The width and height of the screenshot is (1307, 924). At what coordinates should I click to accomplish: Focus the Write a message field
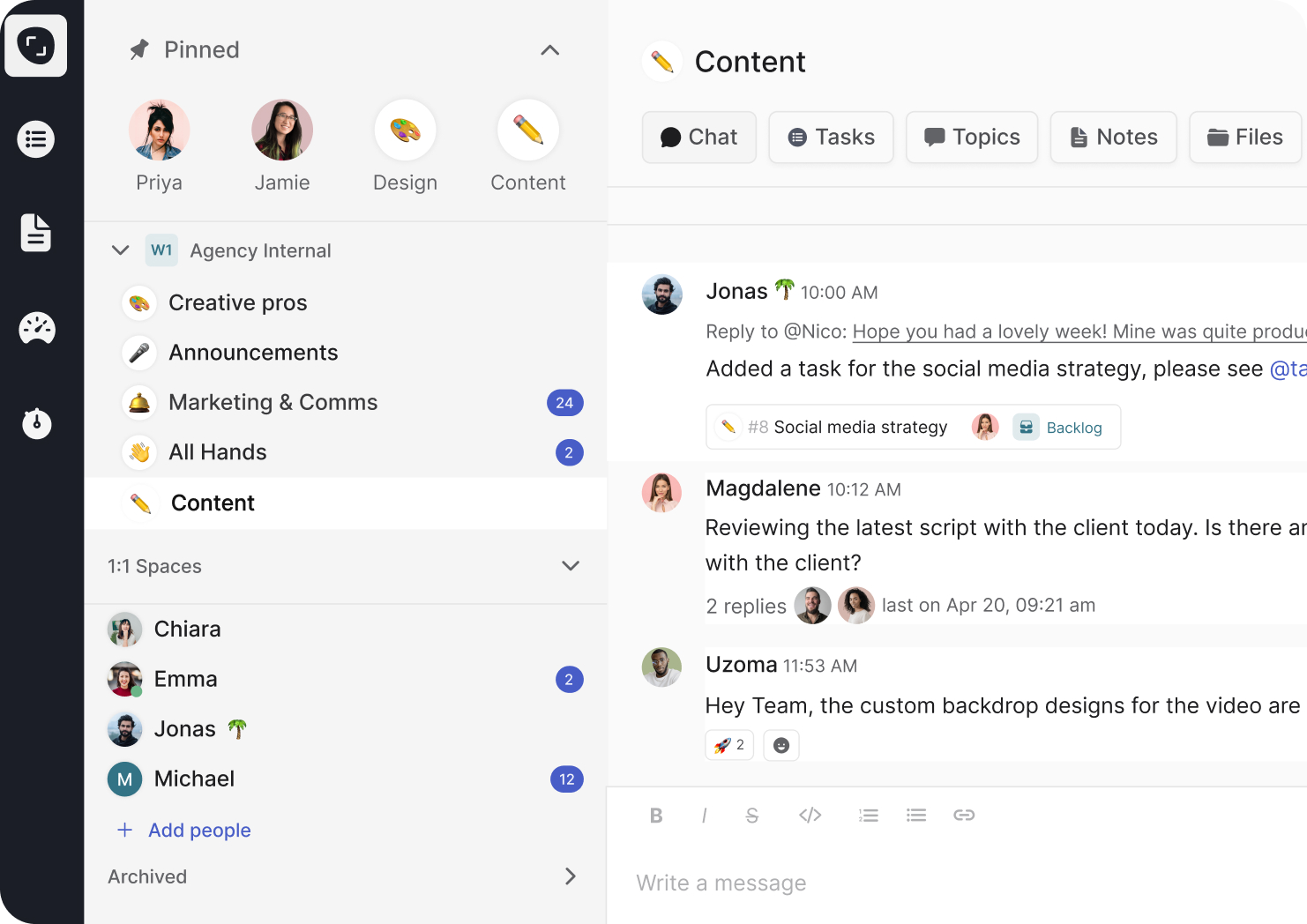pos(957,883)
